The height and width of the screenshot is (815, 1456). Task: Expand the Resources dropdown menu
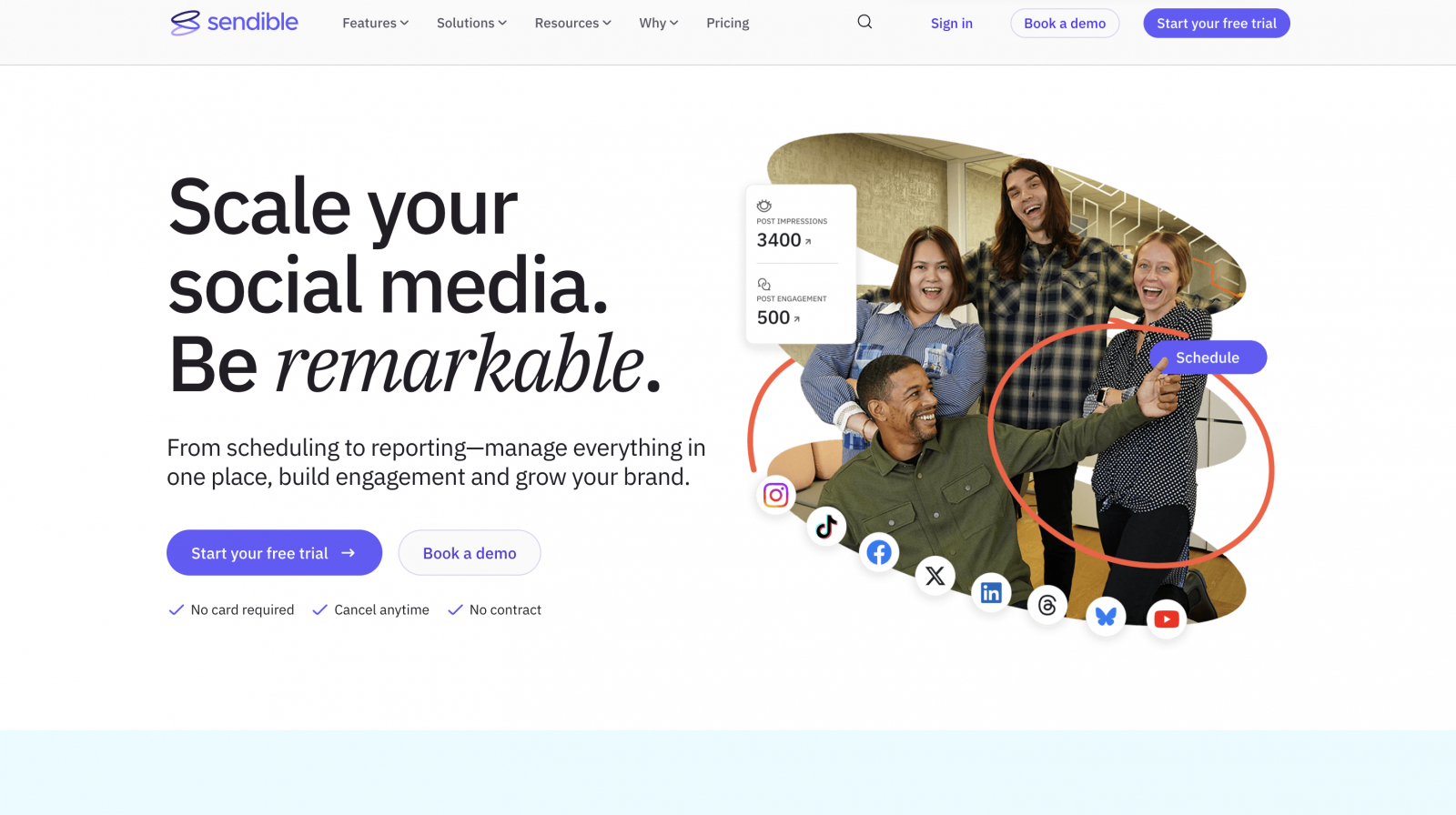(x=573, y=23)
